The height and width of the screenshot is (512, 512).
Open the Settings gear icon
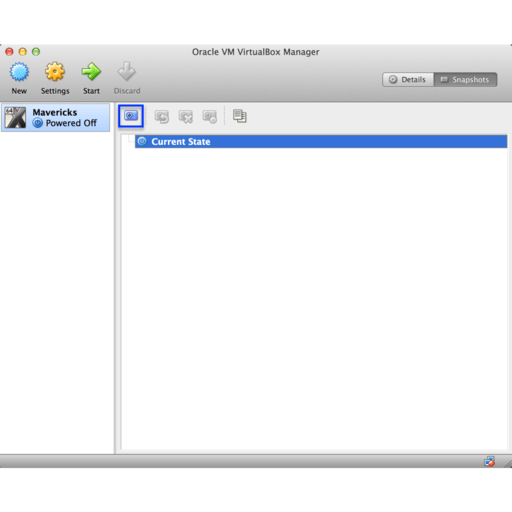point(55,72)
